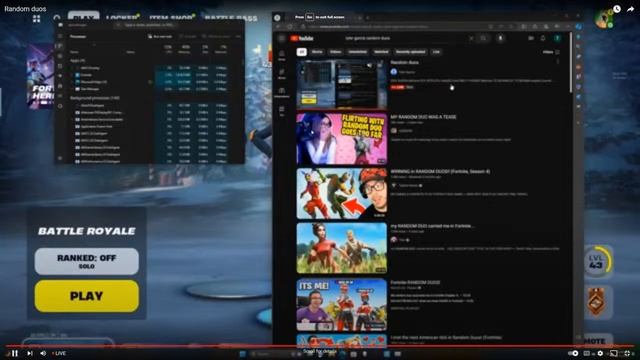Screen dimensions: 640x360
Task: Click YouTube search magnifier button
Action: (484, 38)
